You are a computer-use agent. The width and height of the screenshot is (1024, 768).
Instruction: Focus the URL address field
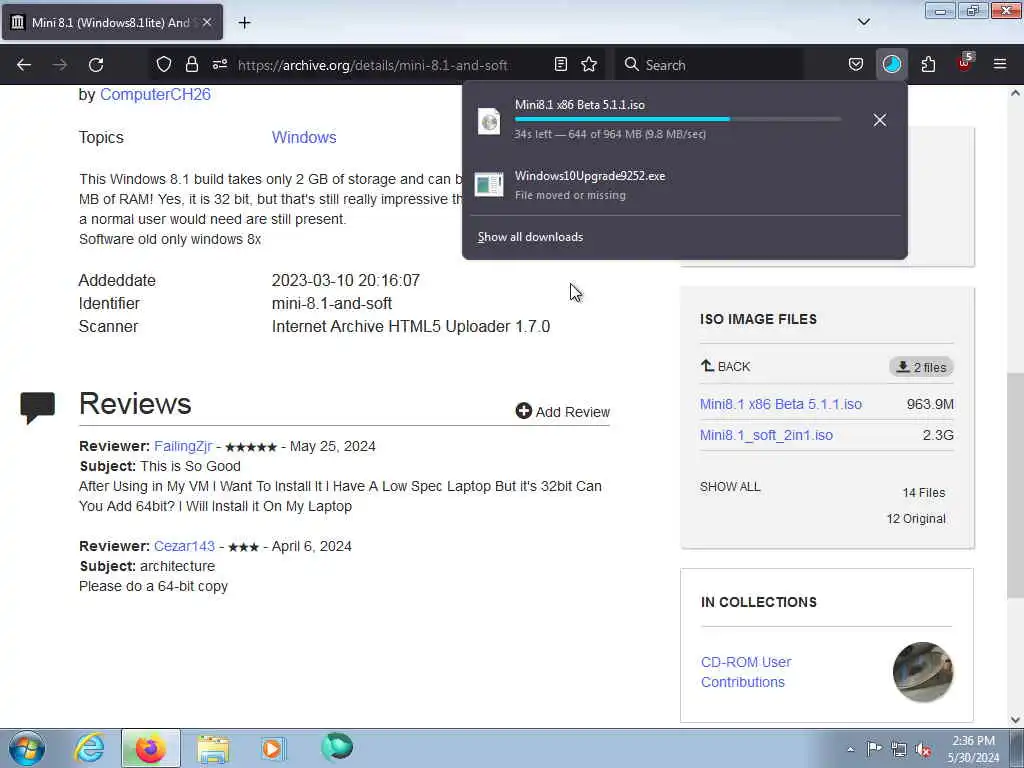[373, 65]
